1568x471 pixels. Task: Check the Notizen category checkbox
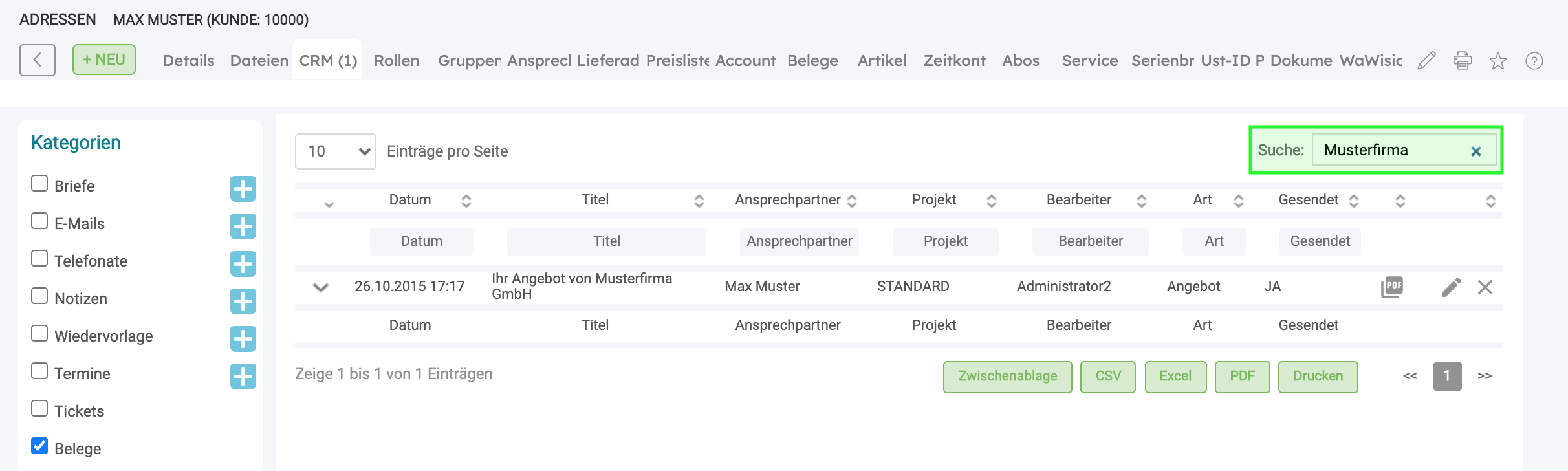coord(39,296)
